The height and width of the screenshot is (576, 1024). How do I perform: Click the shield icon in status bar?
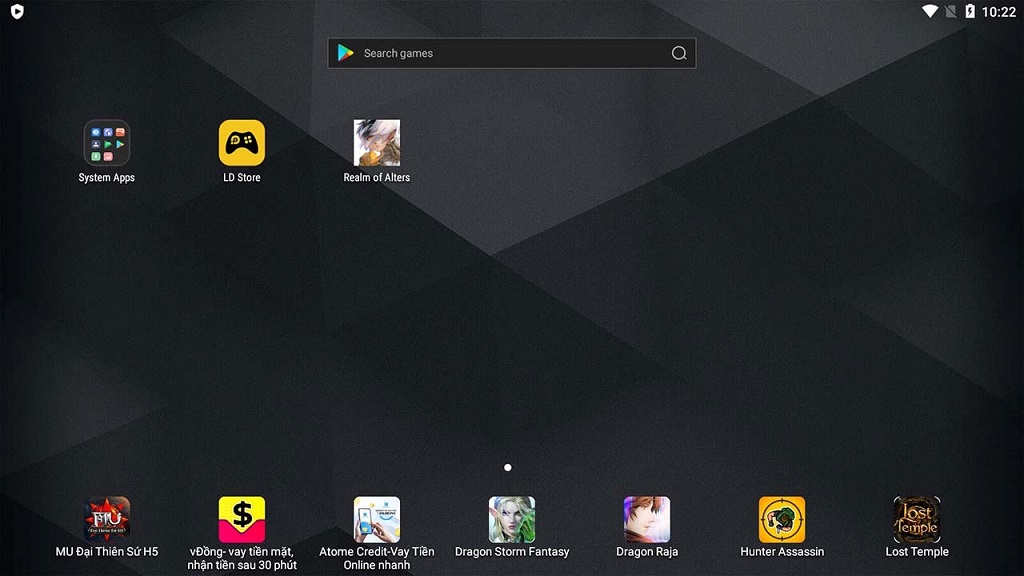pyautogui.click(x=17, y=11)
